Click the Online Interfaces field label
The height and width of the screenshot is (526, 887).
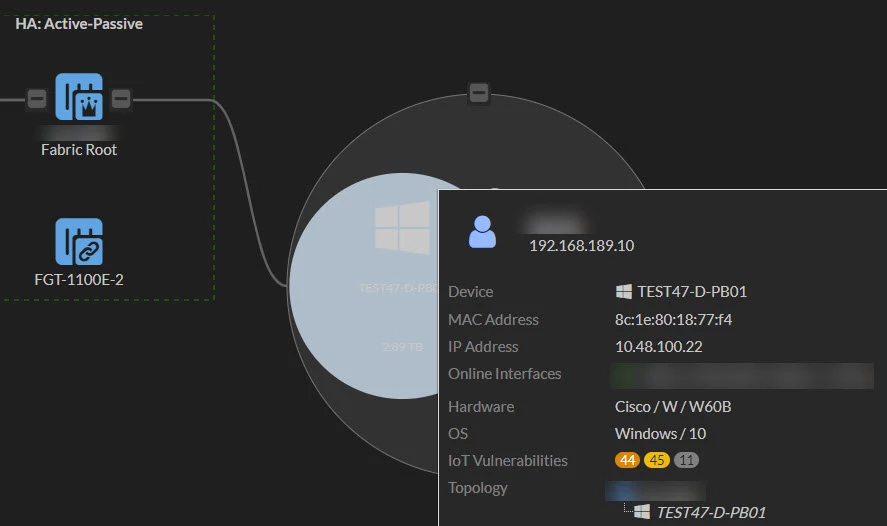click(x=505, y=374)
